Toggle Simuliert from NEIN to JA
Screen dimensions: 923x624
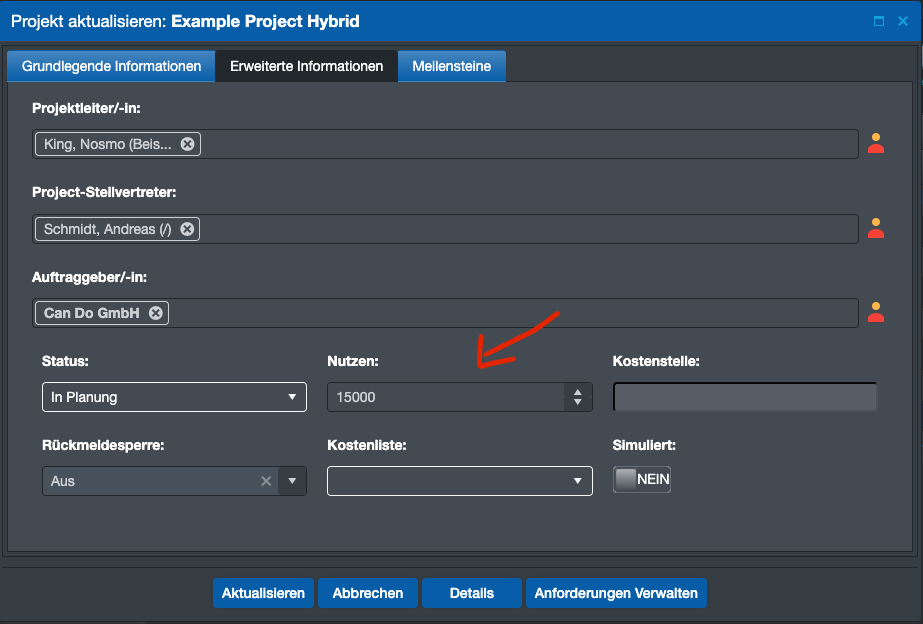click(640, 479)
